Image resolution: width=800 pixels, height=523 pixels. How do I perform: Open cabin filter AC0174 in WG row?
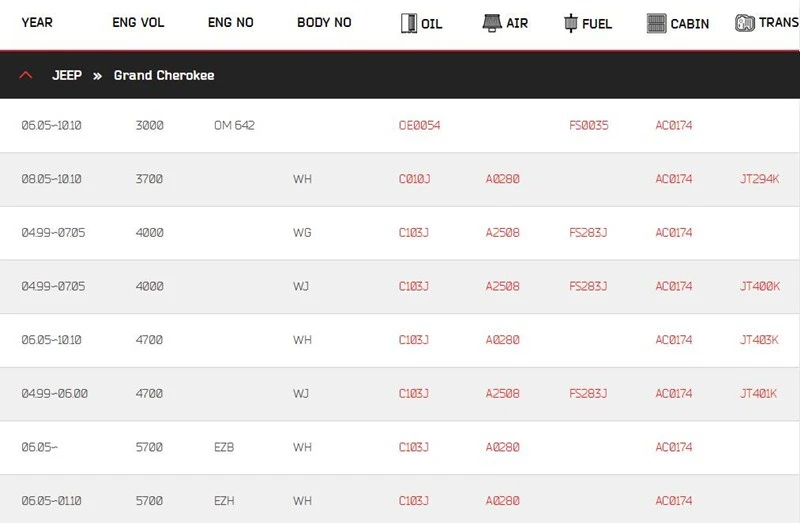(x=674, y=233)
